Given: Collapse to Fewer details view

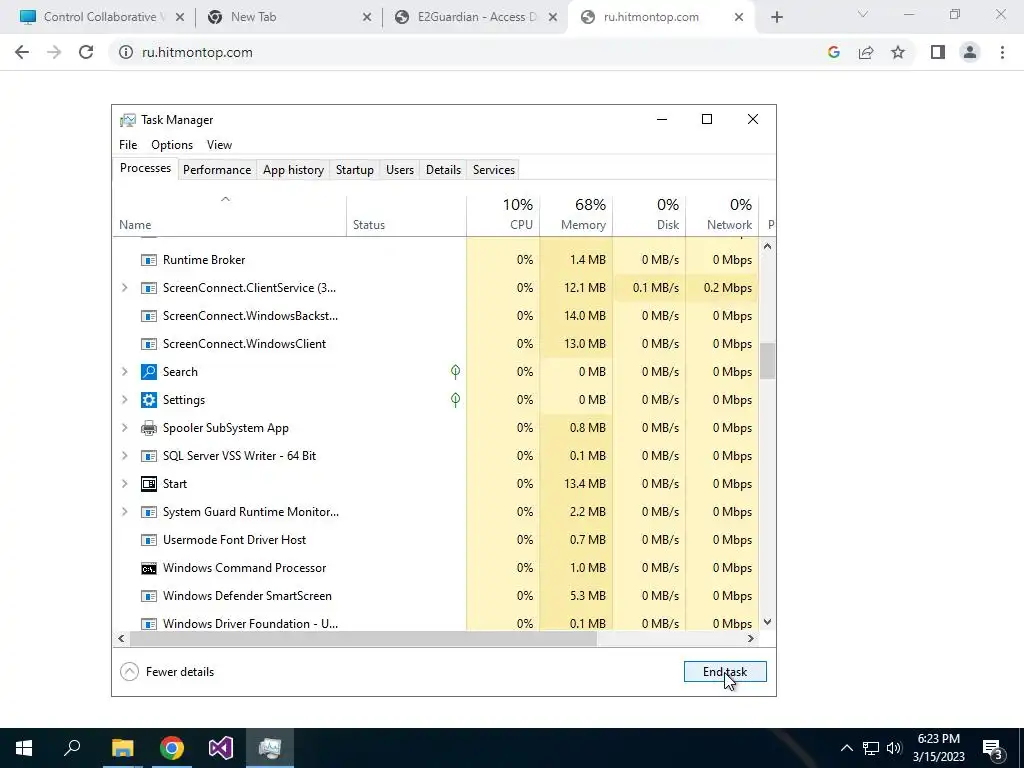Looking at the screenshot, I should tap(168, 672).
